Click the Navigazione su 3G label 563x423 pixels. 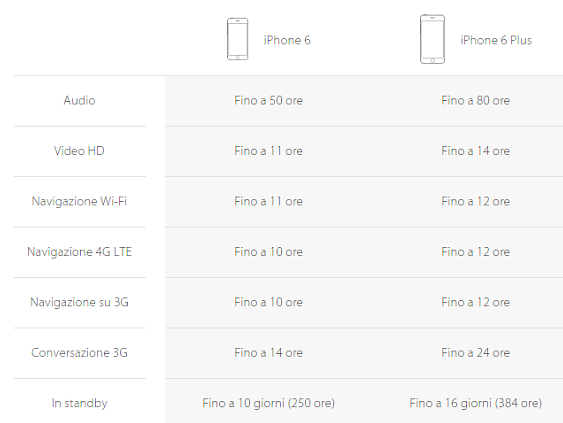[x=79, y=302]
